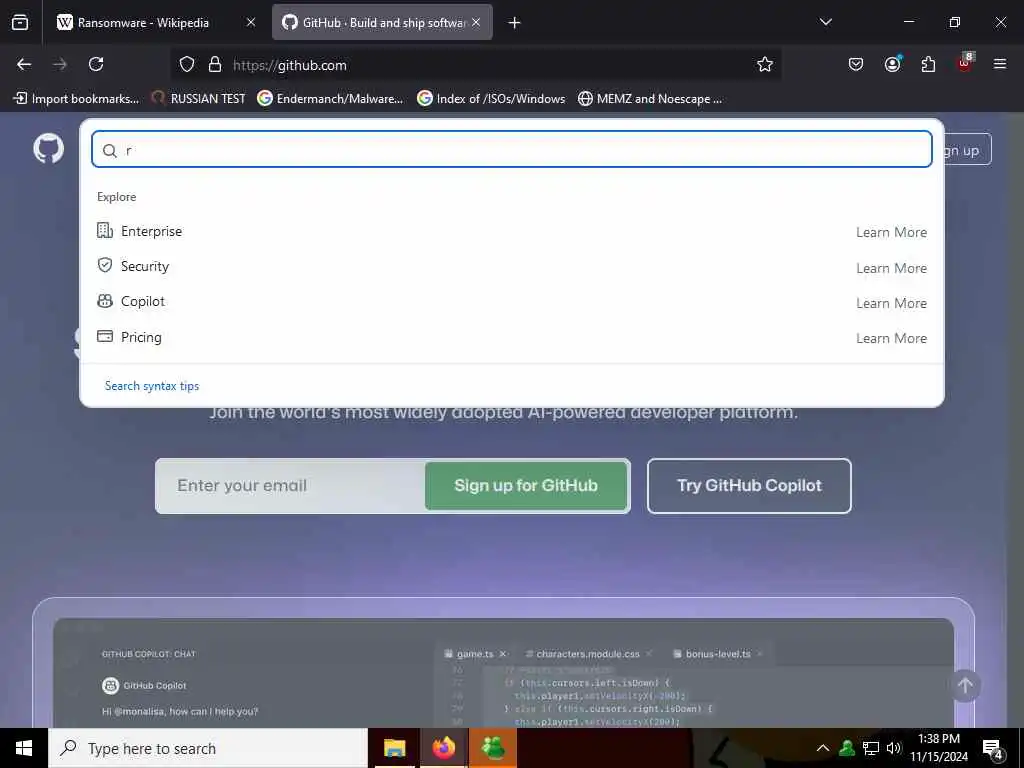This screenshot has height=768, width=1024.
Task: Click the Security shield-check icon
Action: (104, 265)
